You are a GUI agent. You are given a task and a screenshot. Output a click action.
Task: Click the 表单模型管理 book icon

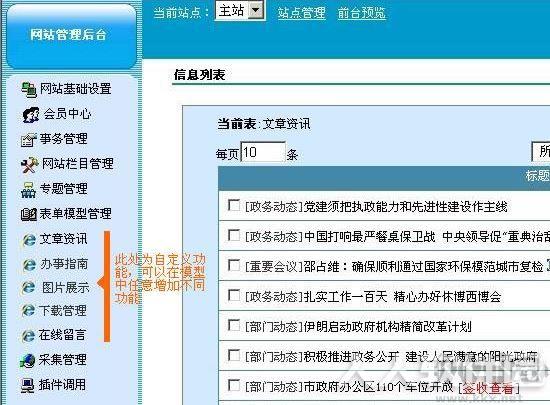click(29, 214)
